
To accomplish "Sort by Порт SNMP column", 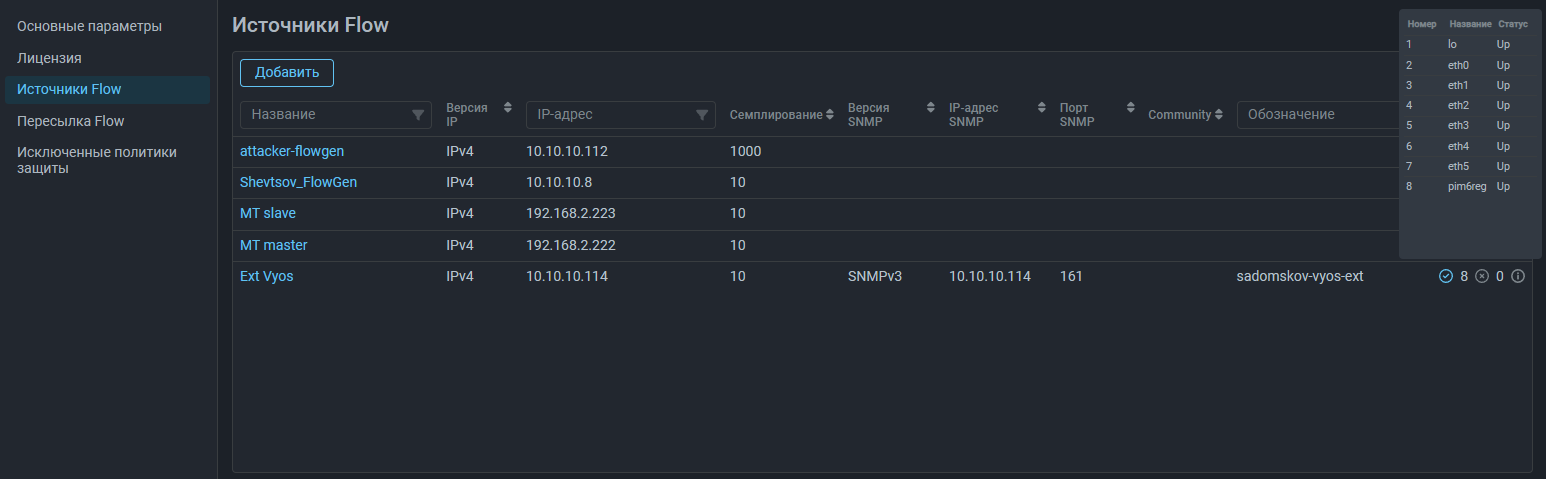I will (1131, 108).
